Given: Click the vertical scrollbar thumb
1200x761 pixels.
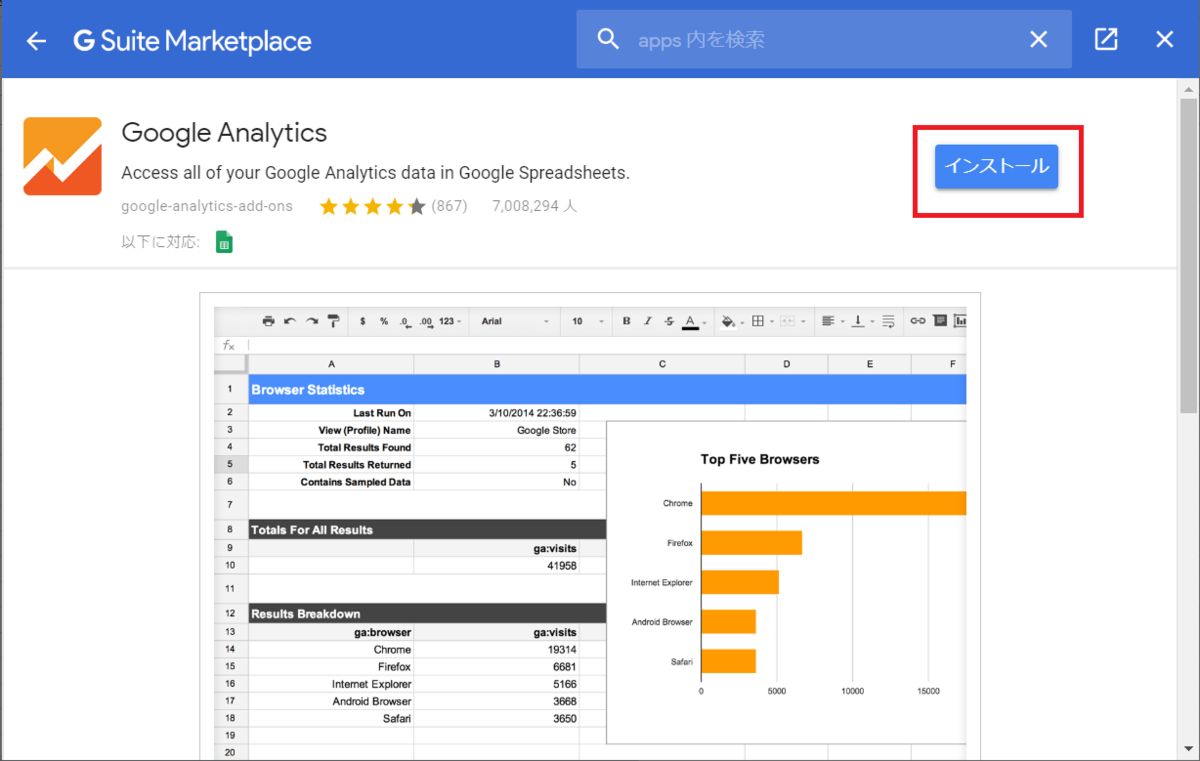Looking at the screenshot, I should (x=1188, y=255).
